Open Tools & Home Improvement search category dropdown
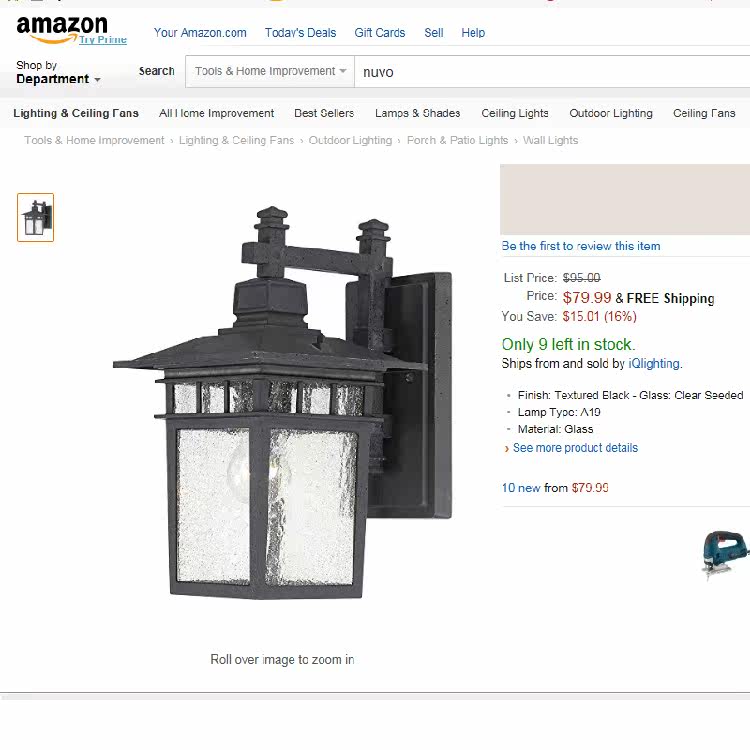 [270, 71]
